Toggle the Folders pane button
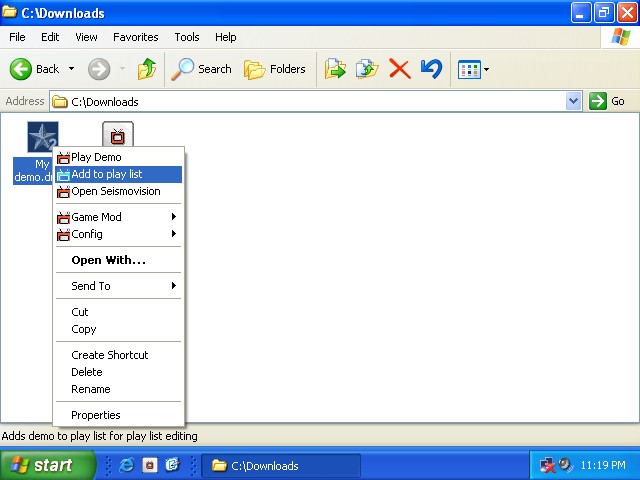This screenshot has height=480, width=640. (275, 69)
